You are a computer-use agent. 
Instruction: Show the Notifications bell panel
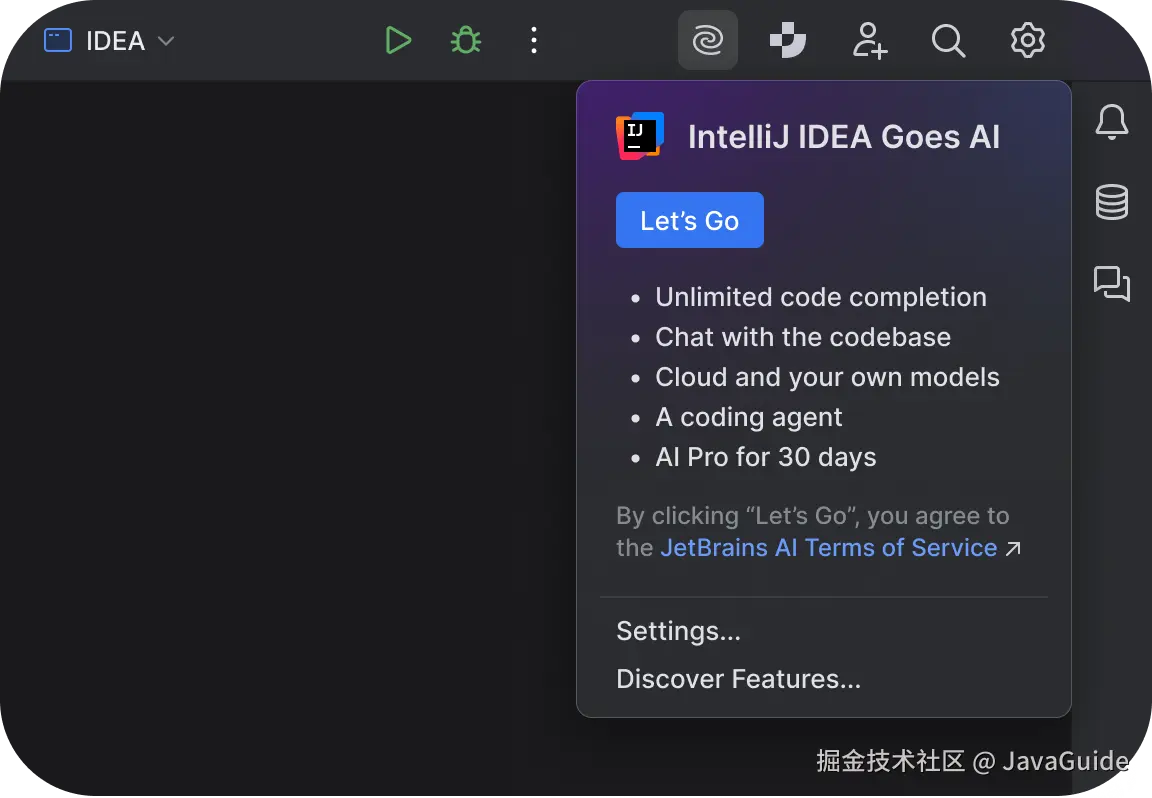click(x=1112, y=123)
